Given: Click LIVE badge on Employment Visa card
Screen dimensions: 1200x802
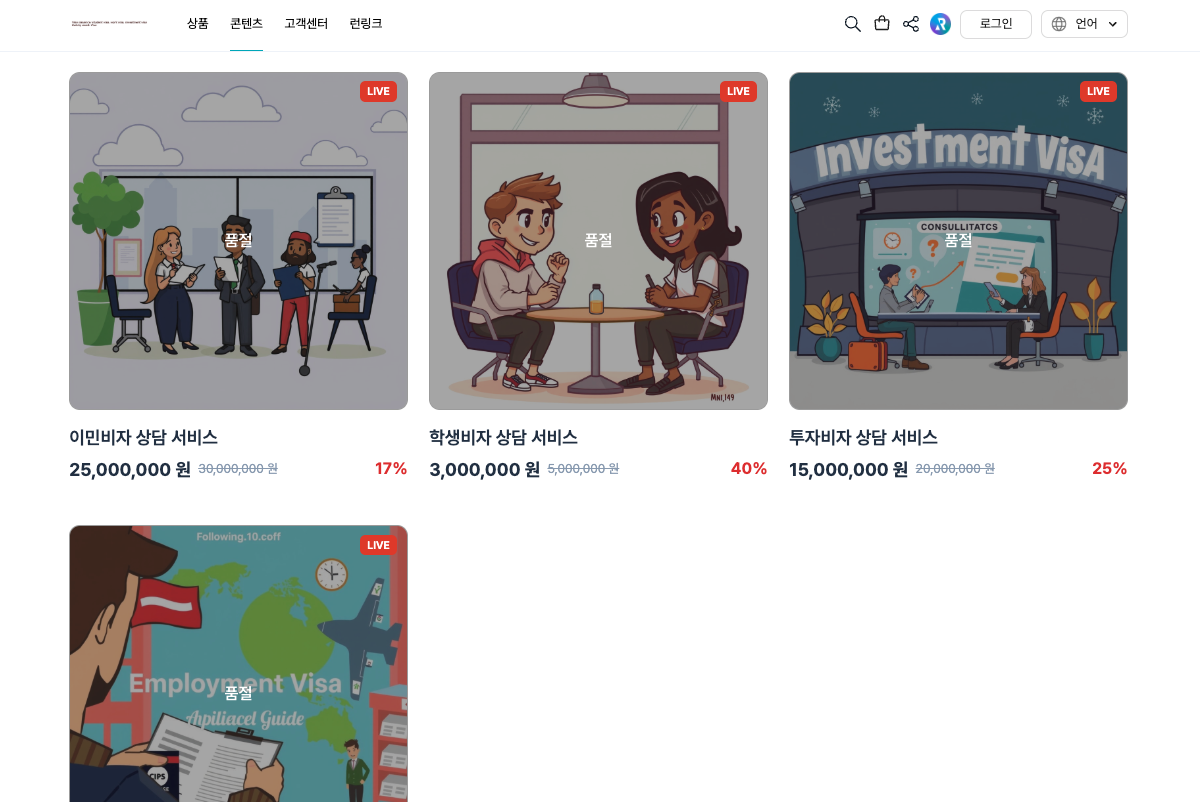Looking at the screenshot, I should 378,545.
